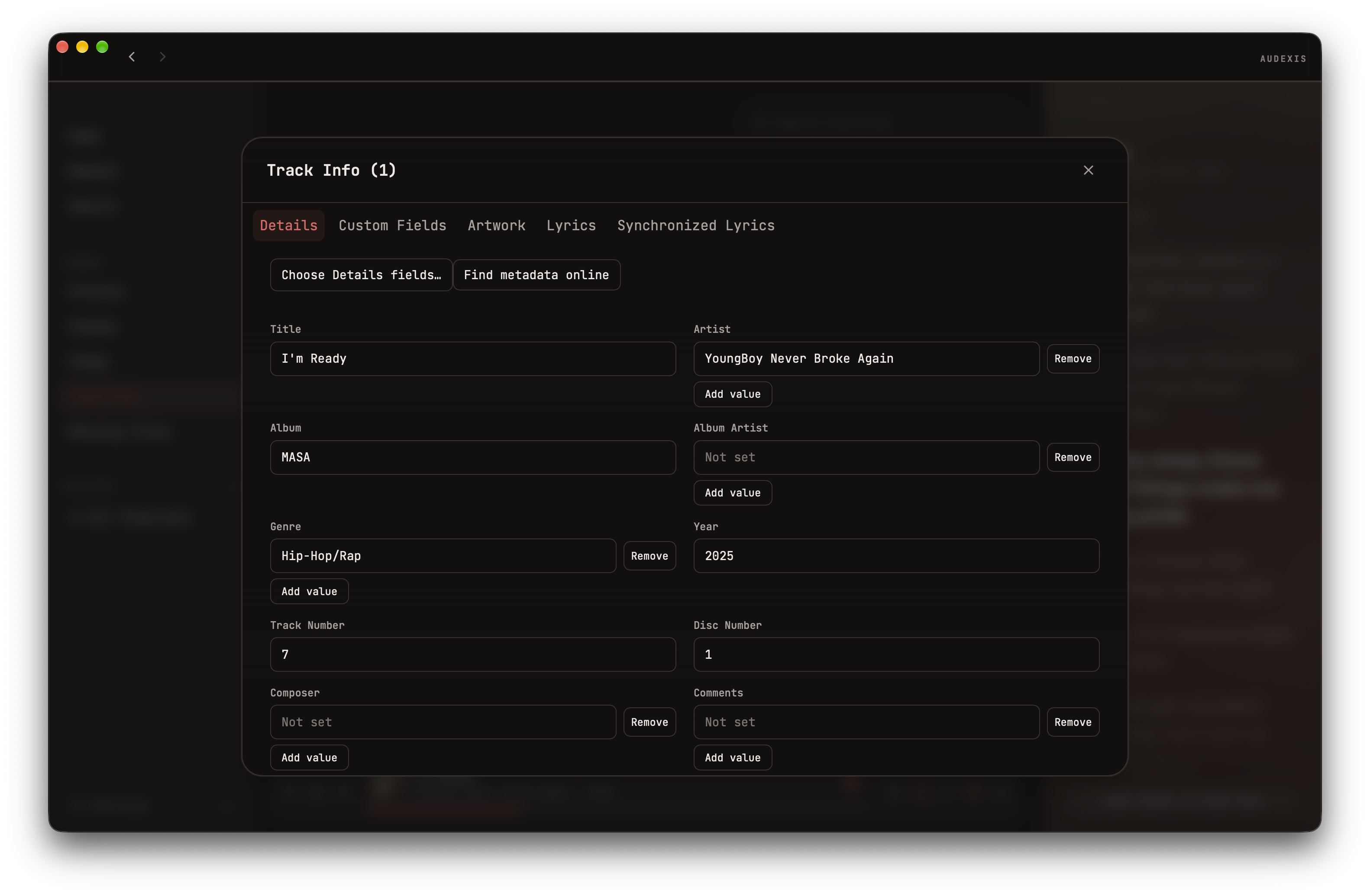Add value under Album Artist
The image size is (1370, 896).
732,493
